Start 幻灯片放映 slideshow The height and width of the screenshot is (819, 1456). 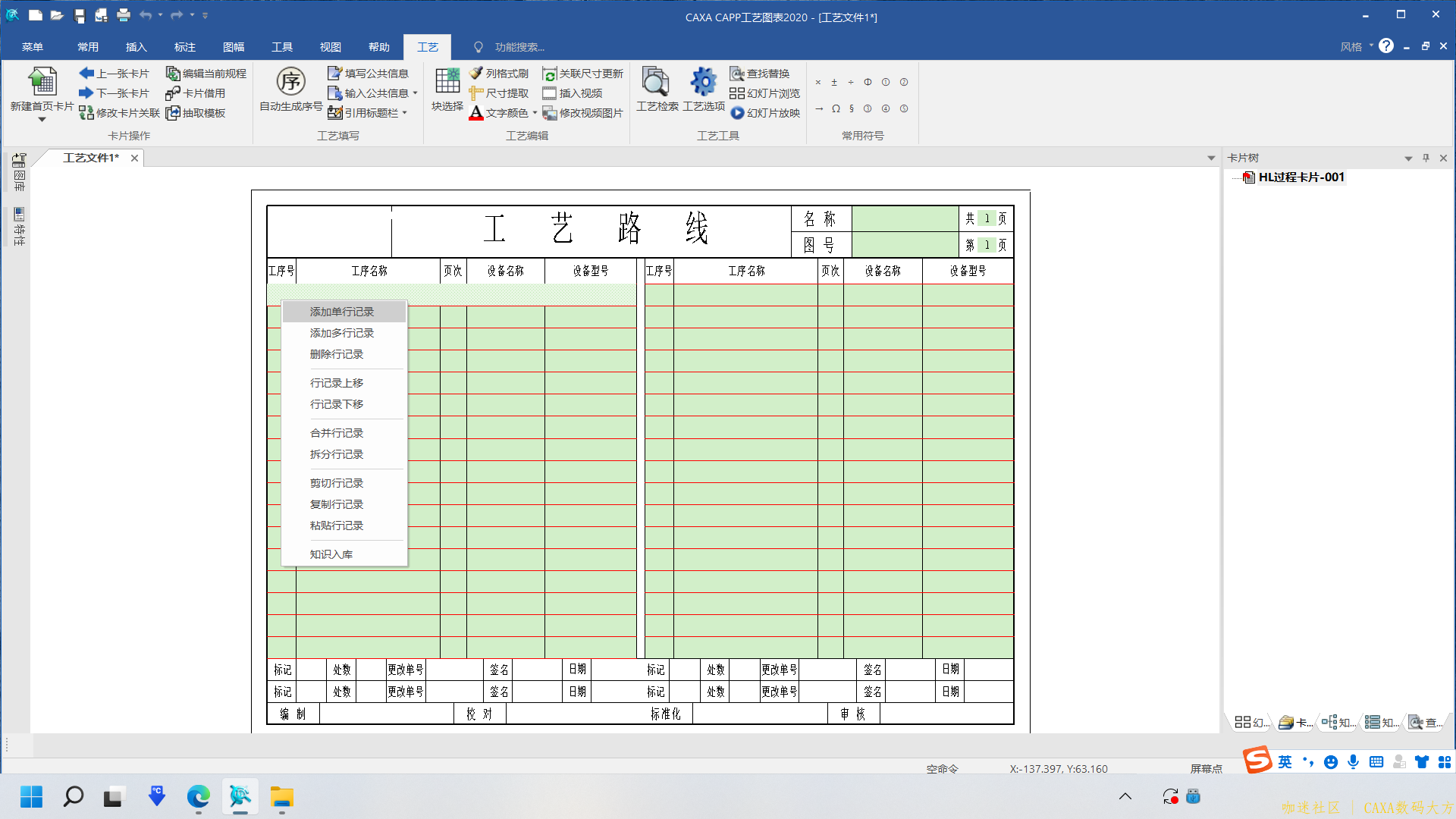pyautogui.click(x=765, y=113)
